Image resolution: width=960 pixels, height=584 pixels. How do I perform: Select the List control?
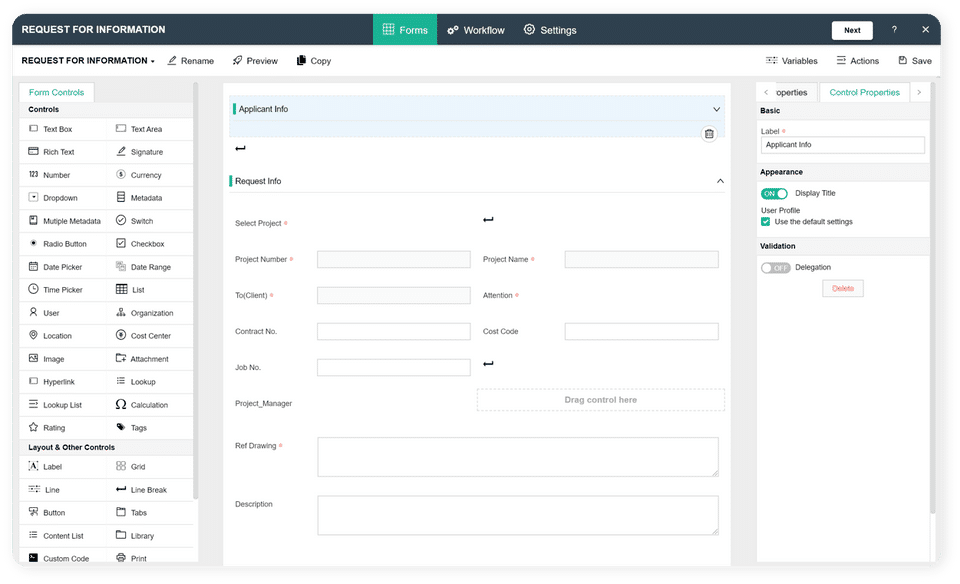[130, 290]
